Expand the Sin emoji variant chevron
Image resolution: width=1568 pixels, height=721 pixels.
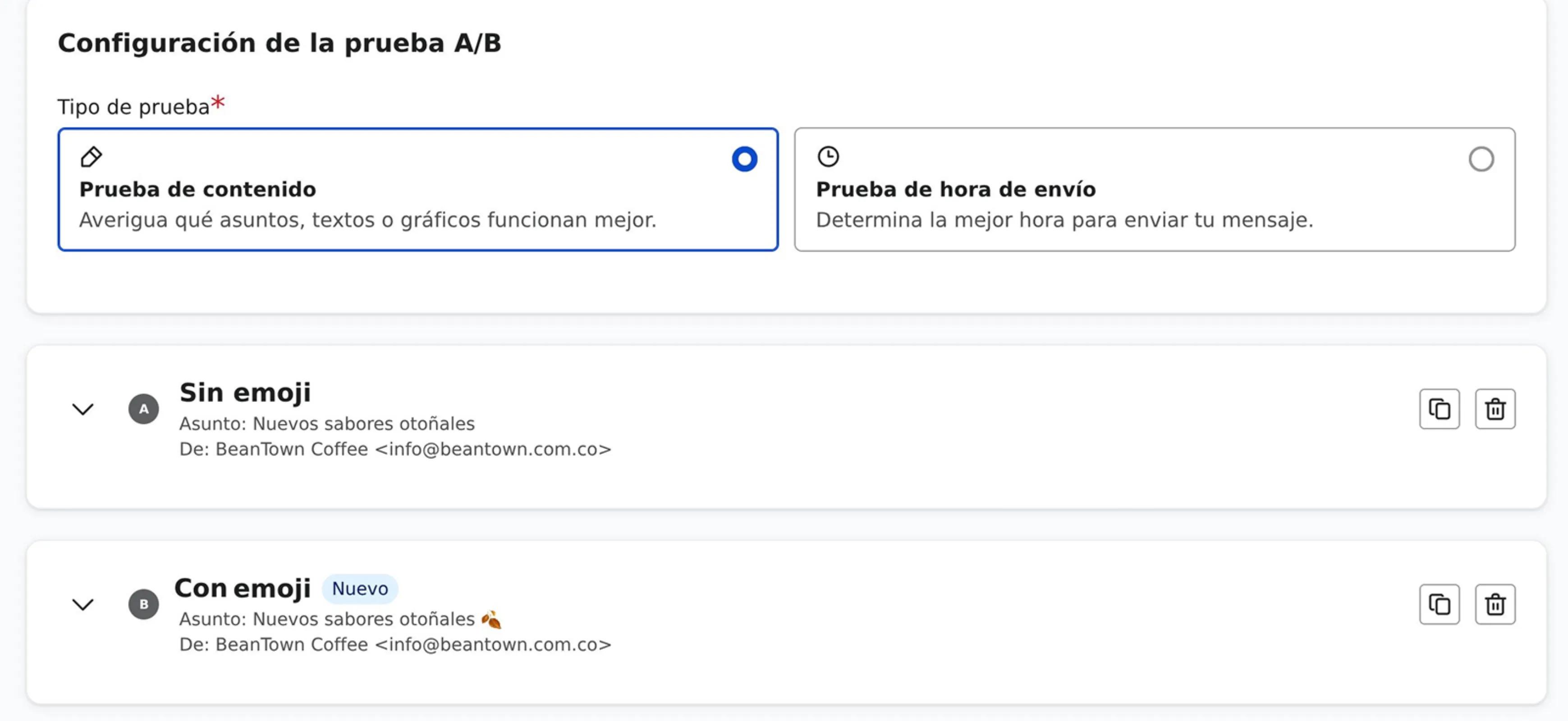coord(83,409)
